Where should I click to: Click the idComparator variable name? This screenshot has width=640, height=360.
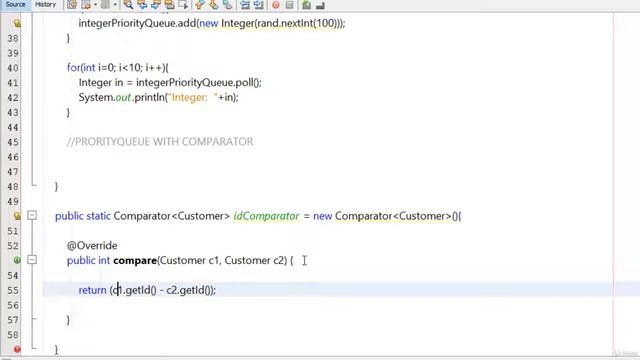coord(266,216)
